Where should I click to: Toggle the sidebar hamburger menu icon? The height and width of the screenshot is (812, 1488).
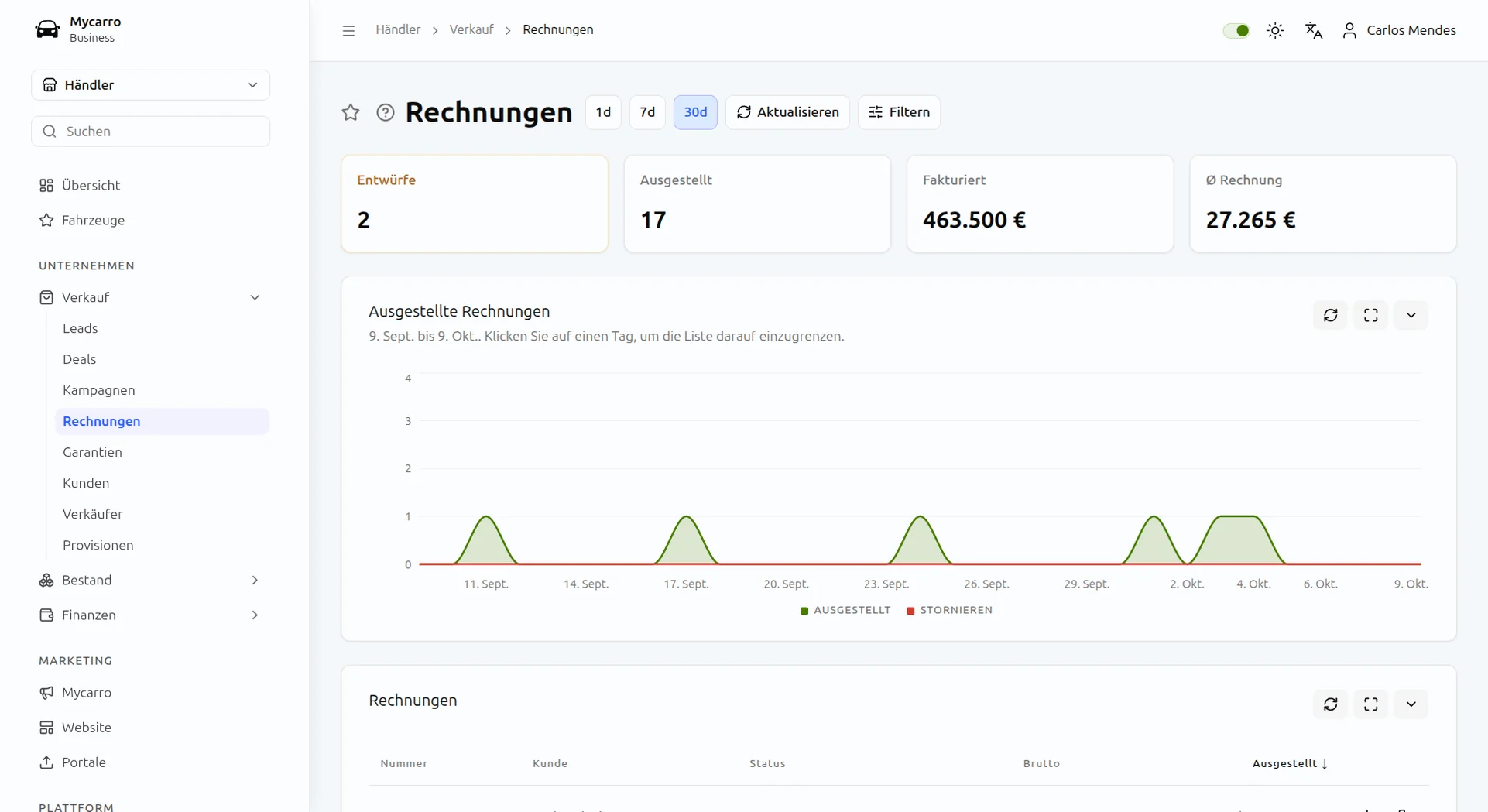tap(348, 30)
